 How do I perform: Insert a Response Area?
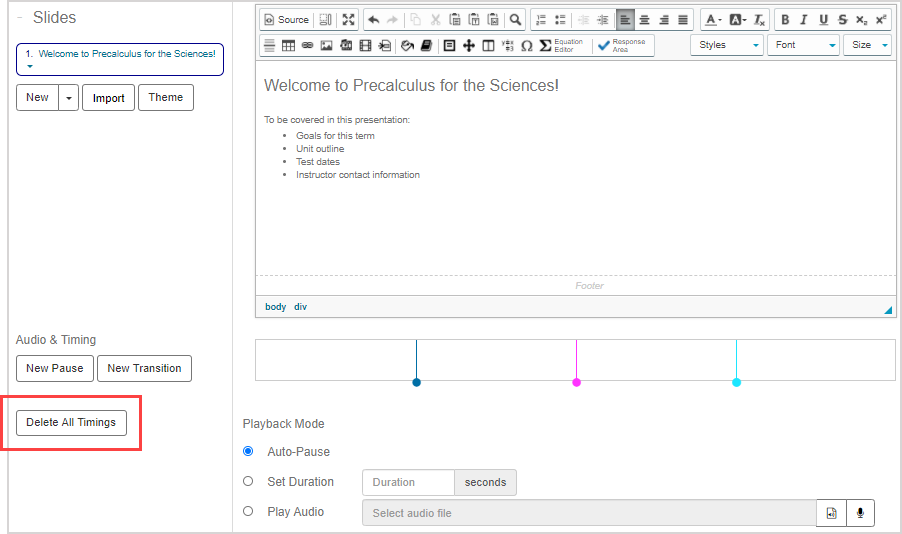pos(622,45)
